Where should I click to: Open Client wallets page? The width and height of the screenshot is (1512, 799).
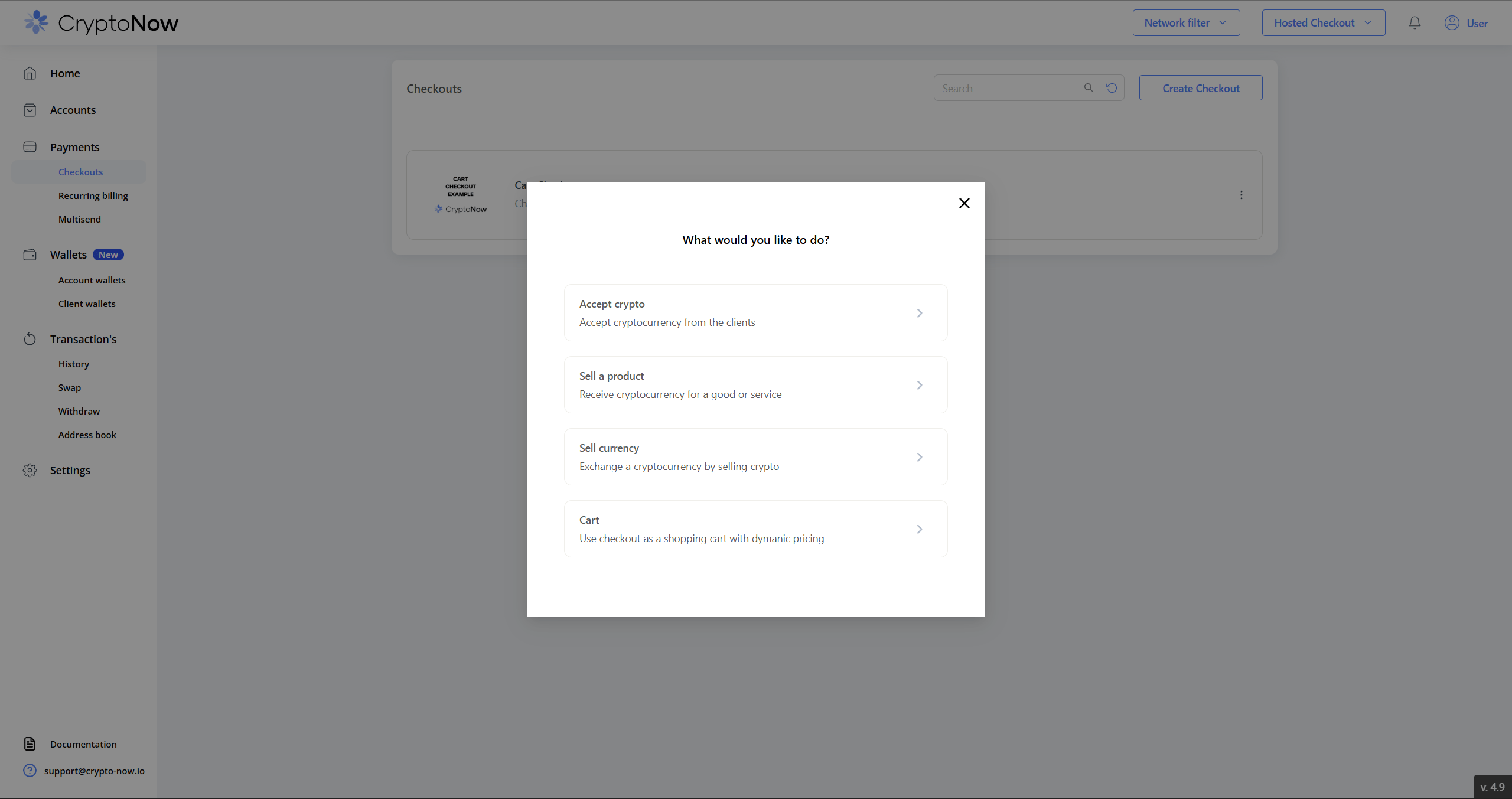click(87, 304)
